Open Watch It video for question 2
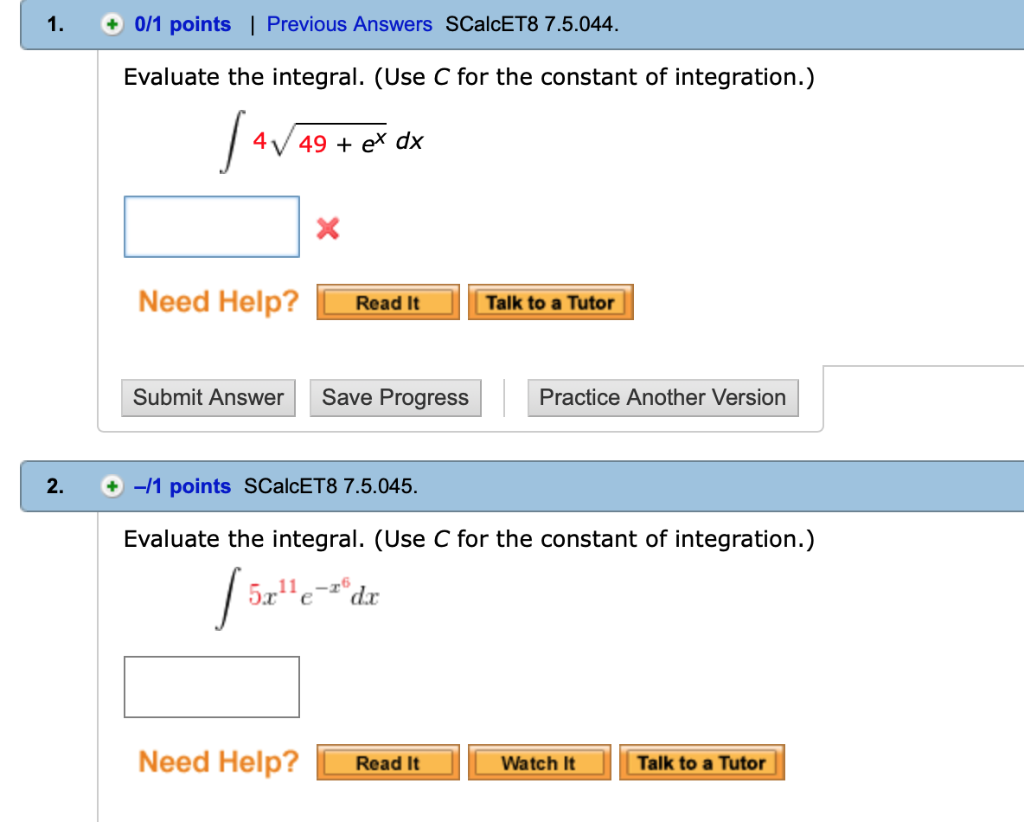The height and width of the screenshot is (822, 1024). pos(539,762)
